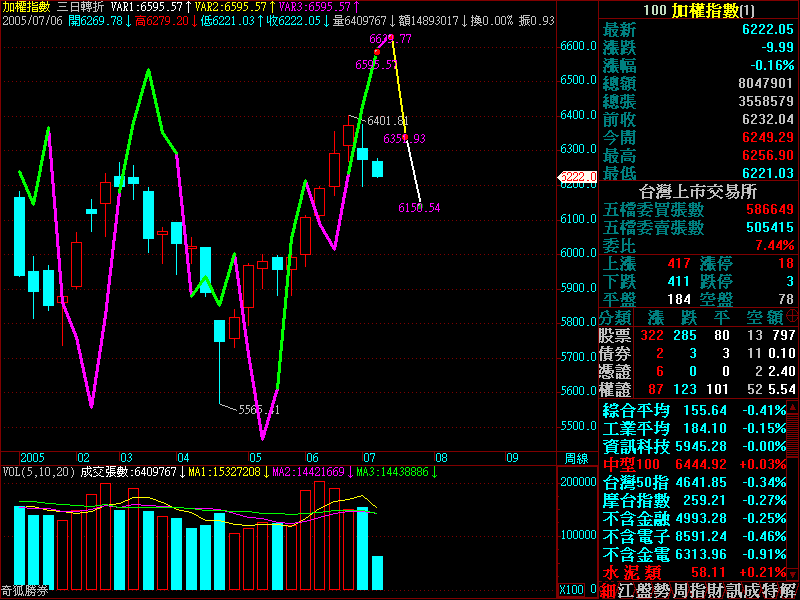Select 工業平均 index row
This screenshot has height=600, width=800.
click(x=693, y=428)
